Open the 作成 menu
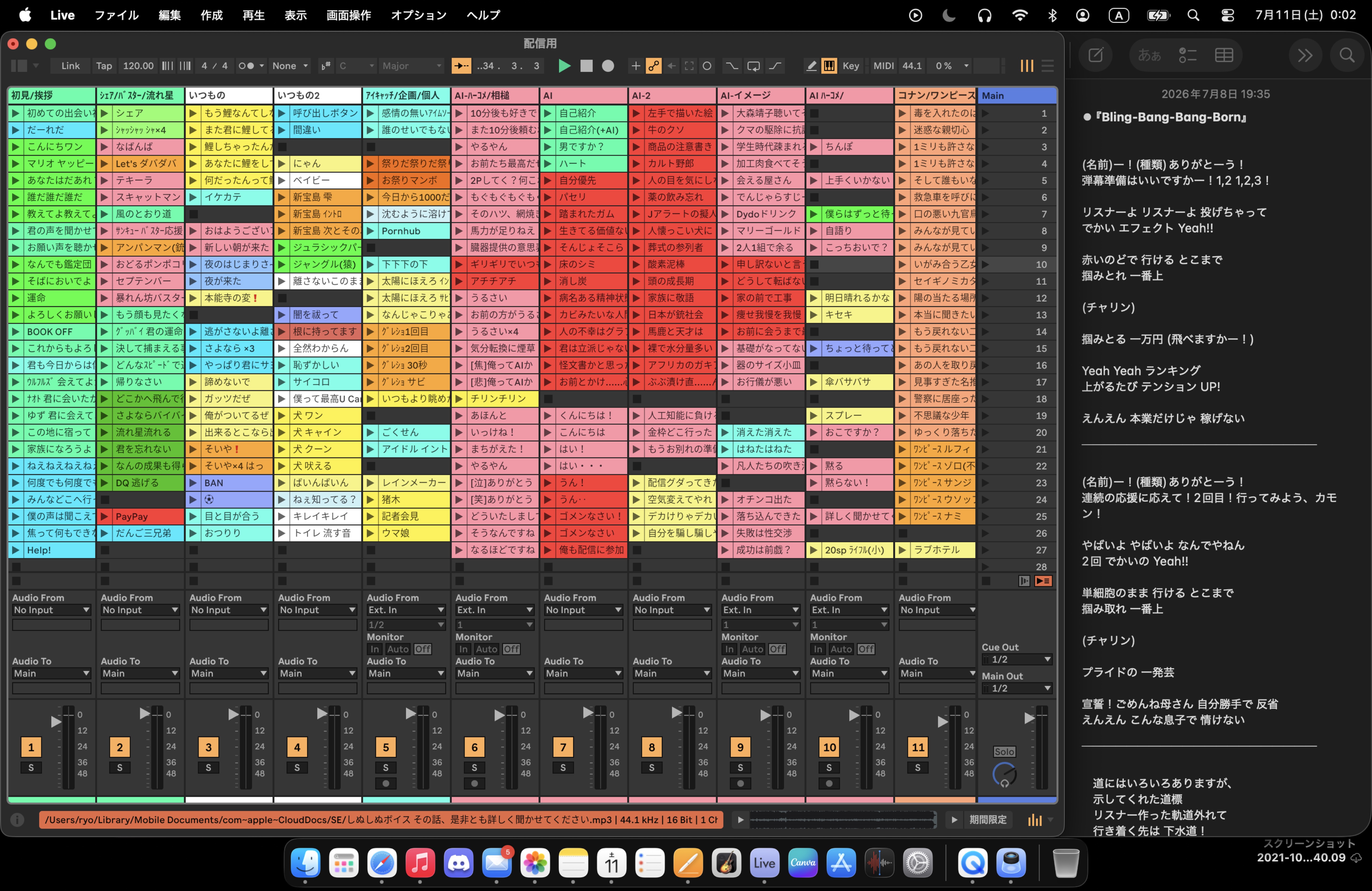This screenshot has height=891, width=1372. pyautogui.click(x=212, y=15)
